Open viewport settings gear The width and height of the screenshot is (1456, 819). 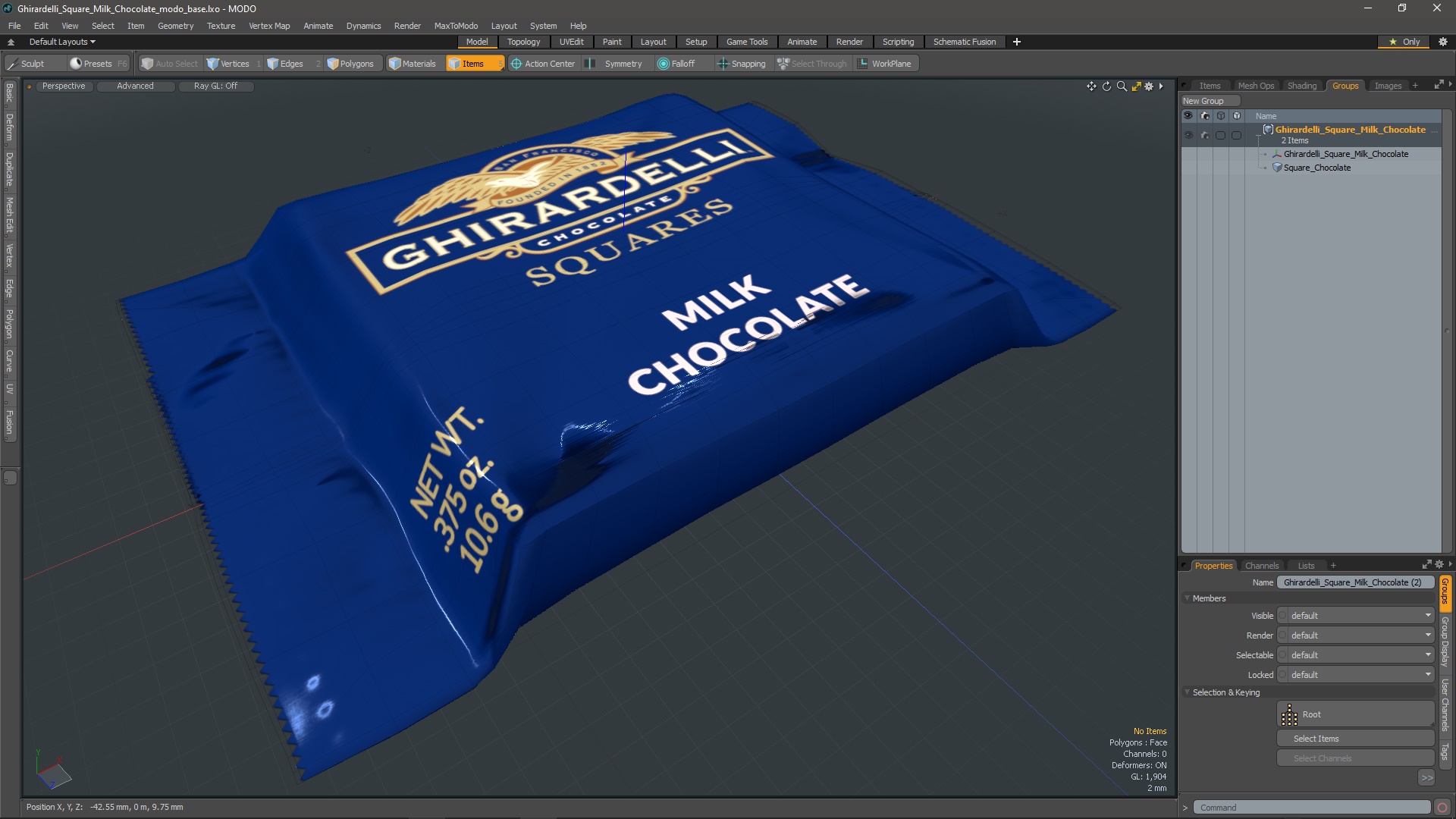pyautogui.click(x=1150, y=86)
